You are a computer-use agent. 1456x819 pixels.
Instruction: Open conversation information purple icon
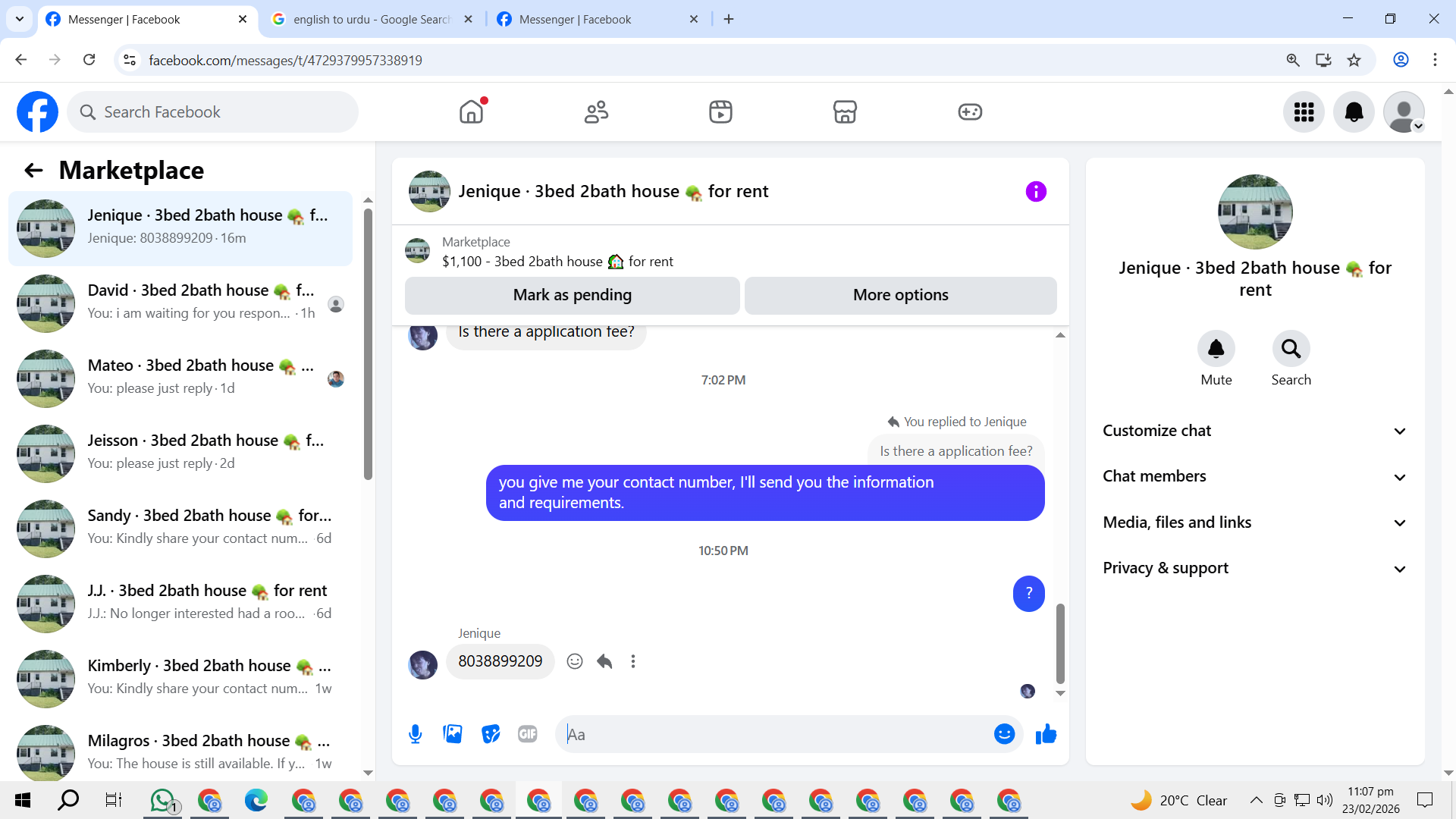[1036, 192]
